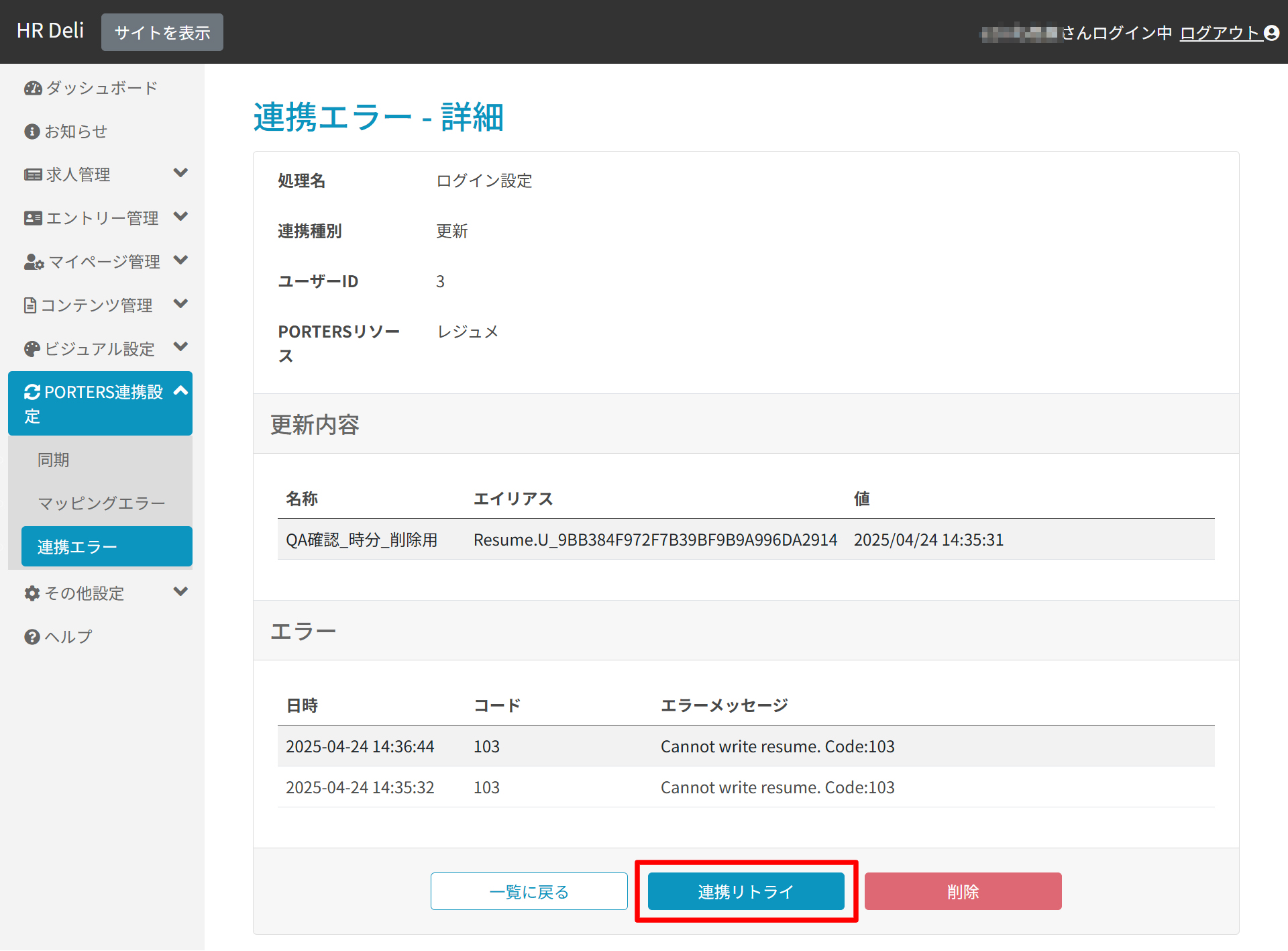Screen dimensions: 1288x951
Task: Click the 一覧に戻る button
Action: (x=529, y=892)
